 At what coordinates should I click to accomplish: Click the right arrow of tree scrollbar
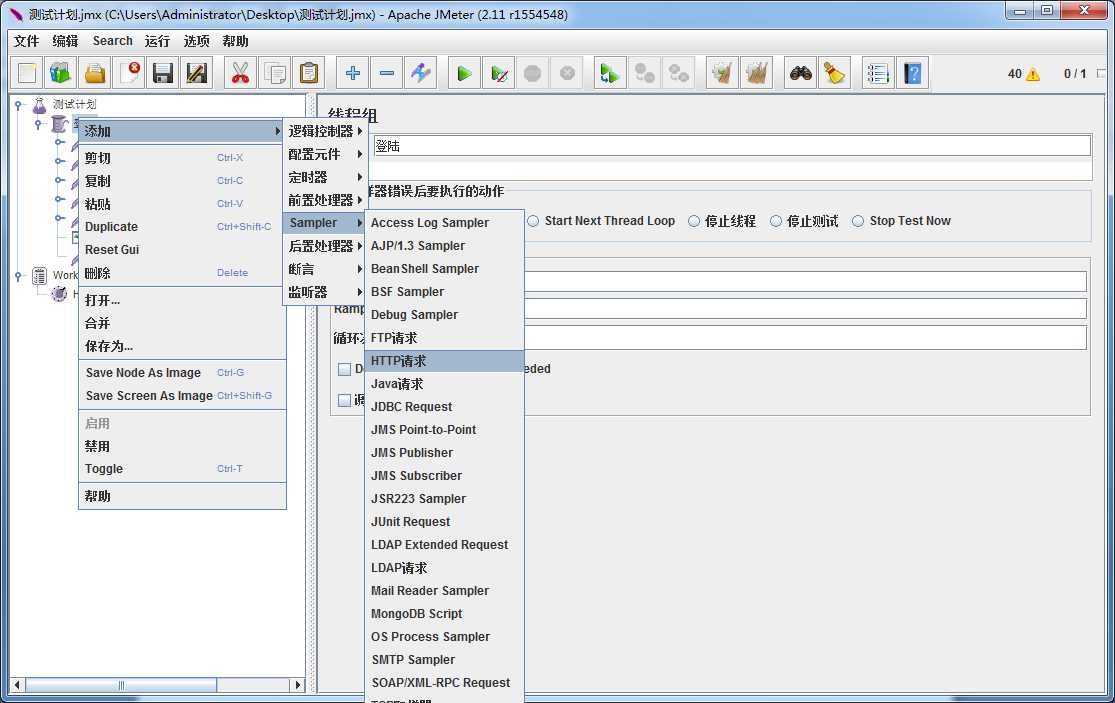(298, 685)
